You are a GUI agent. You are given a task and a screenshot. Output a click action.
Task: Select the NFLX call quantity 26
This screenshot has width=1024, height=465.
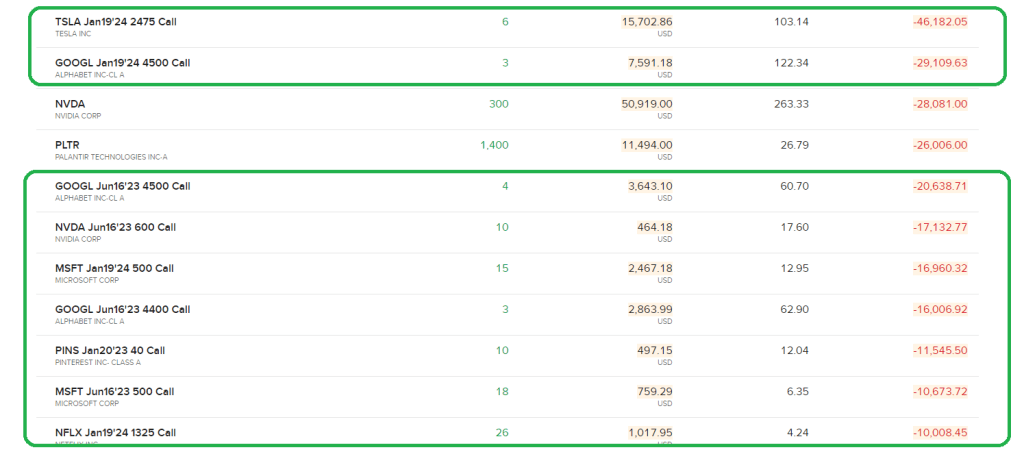coord(502,432)
